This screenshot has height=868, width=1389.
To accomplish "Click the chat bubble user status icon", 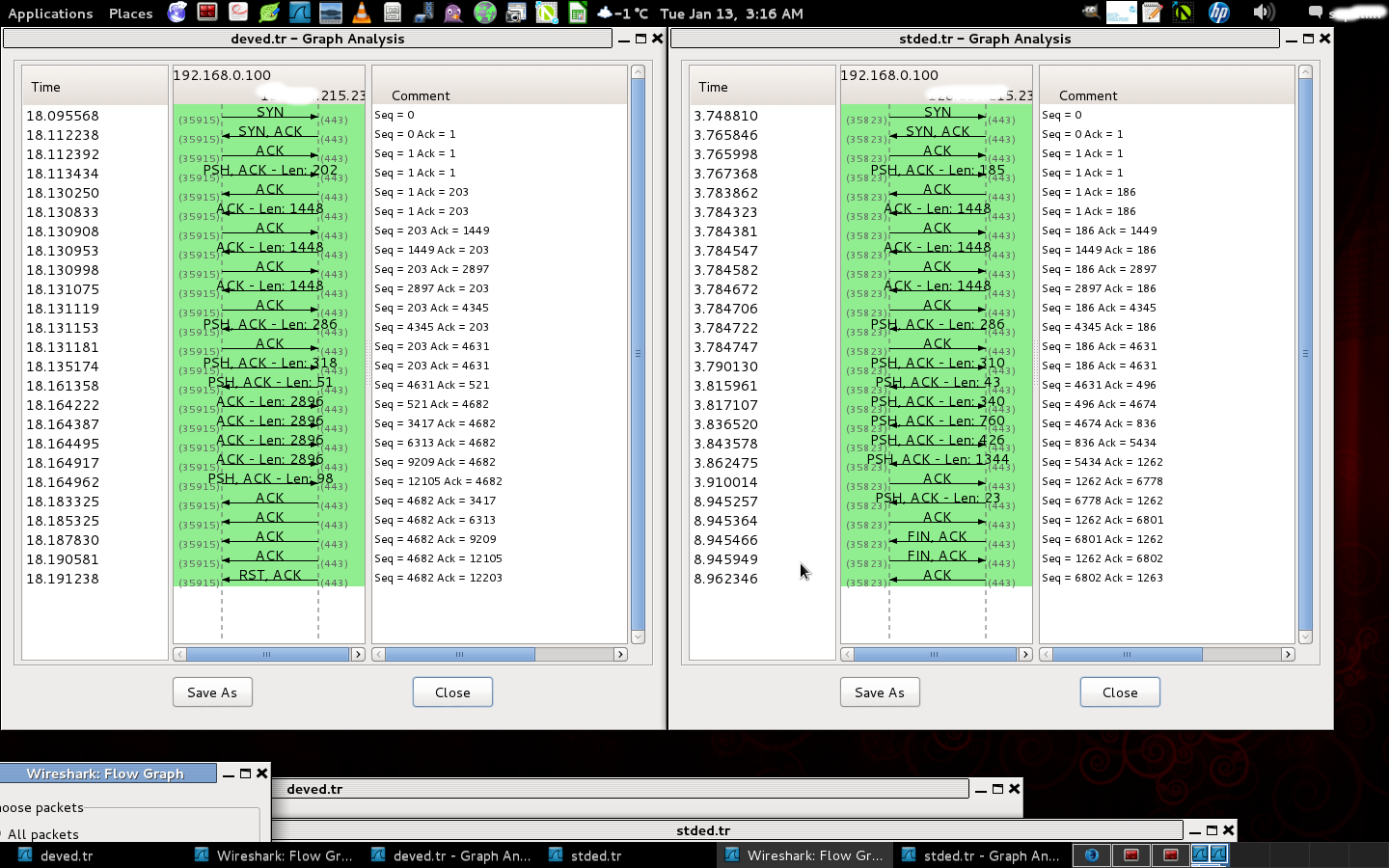I will coord(1315,13).
